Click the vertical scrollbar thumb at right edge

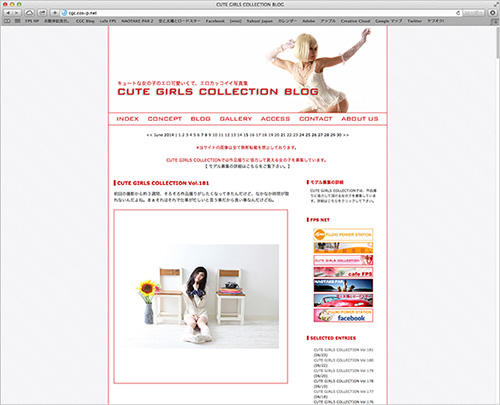click(x=498, y=43)
